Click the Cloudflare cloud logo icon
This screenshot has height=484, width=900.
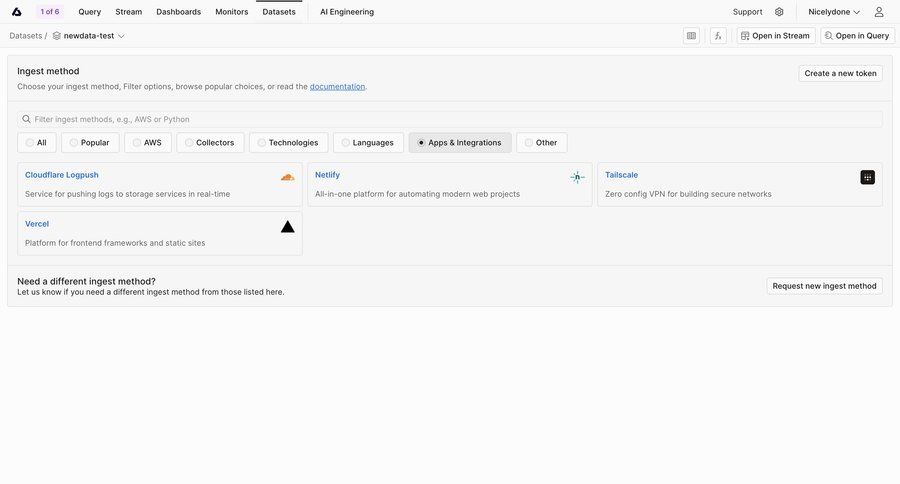click(x=288, y=177)
